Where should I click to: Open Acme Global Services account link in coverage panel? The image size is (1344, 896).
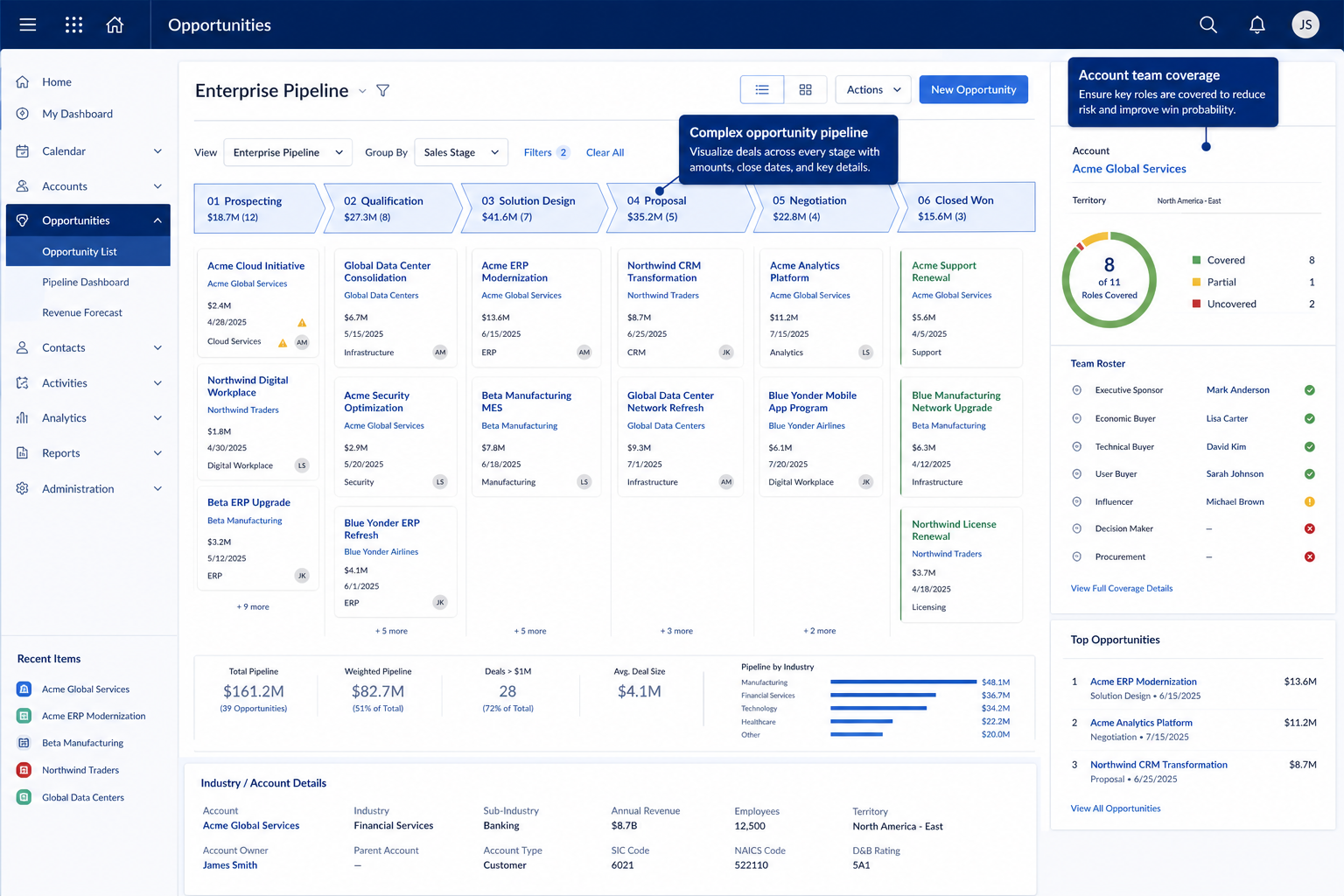pos(1129,169)
